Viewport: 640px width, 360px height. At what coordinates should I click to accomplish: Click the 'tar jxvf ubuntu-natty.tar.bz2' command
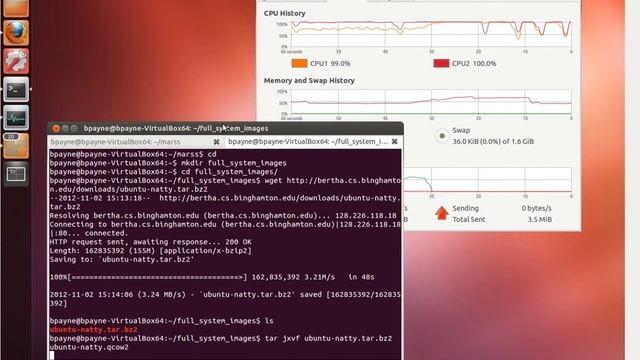tap(328, 339)
